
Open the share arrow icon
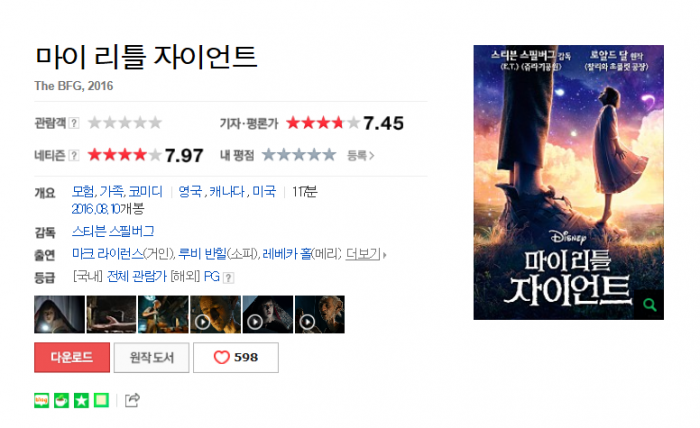(132, 400)
